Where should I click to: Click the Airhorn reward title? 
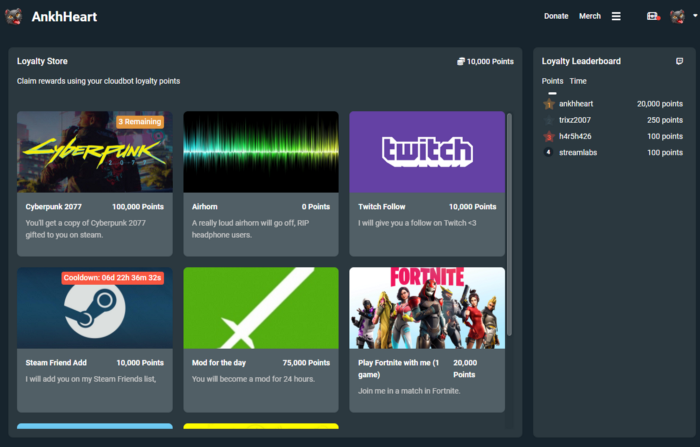pos(204,207)
